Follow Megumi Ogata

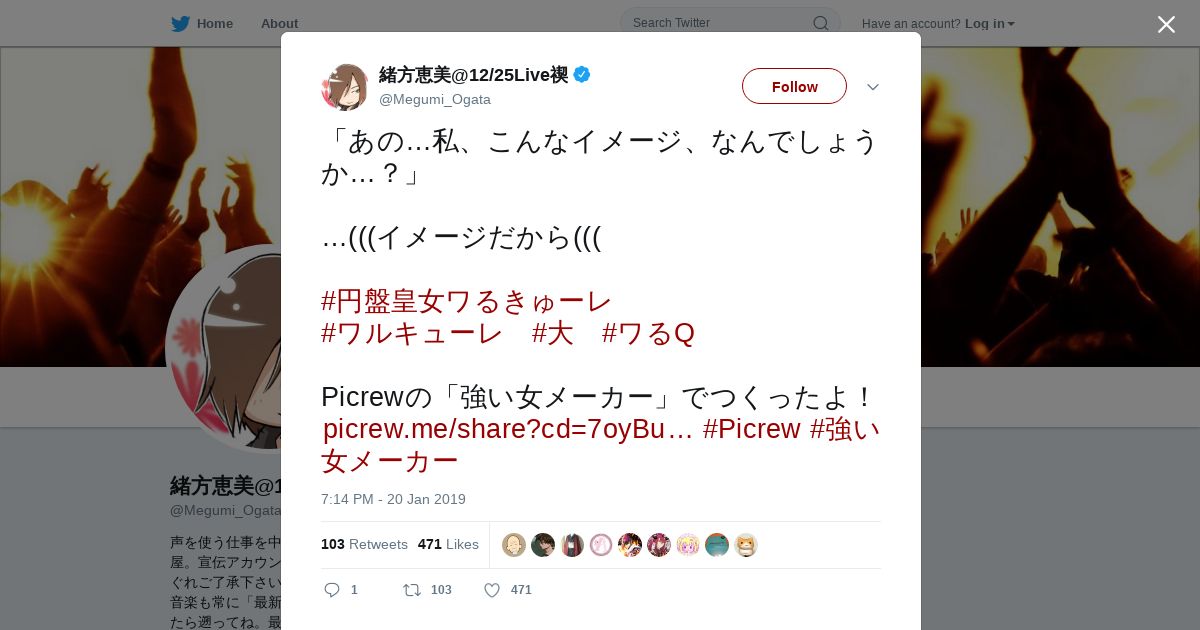point(794,86)
